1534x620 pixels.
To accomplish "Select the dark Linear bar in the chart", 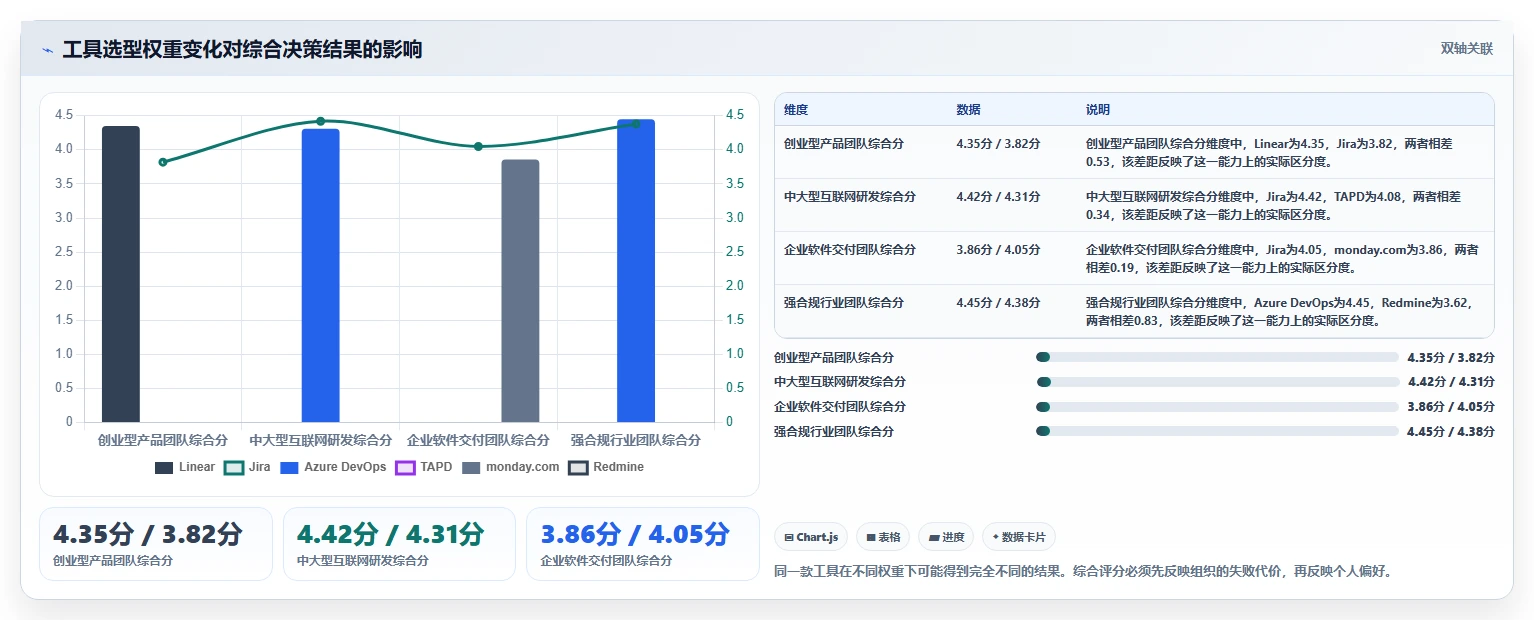I will click(x=121, y=274).
